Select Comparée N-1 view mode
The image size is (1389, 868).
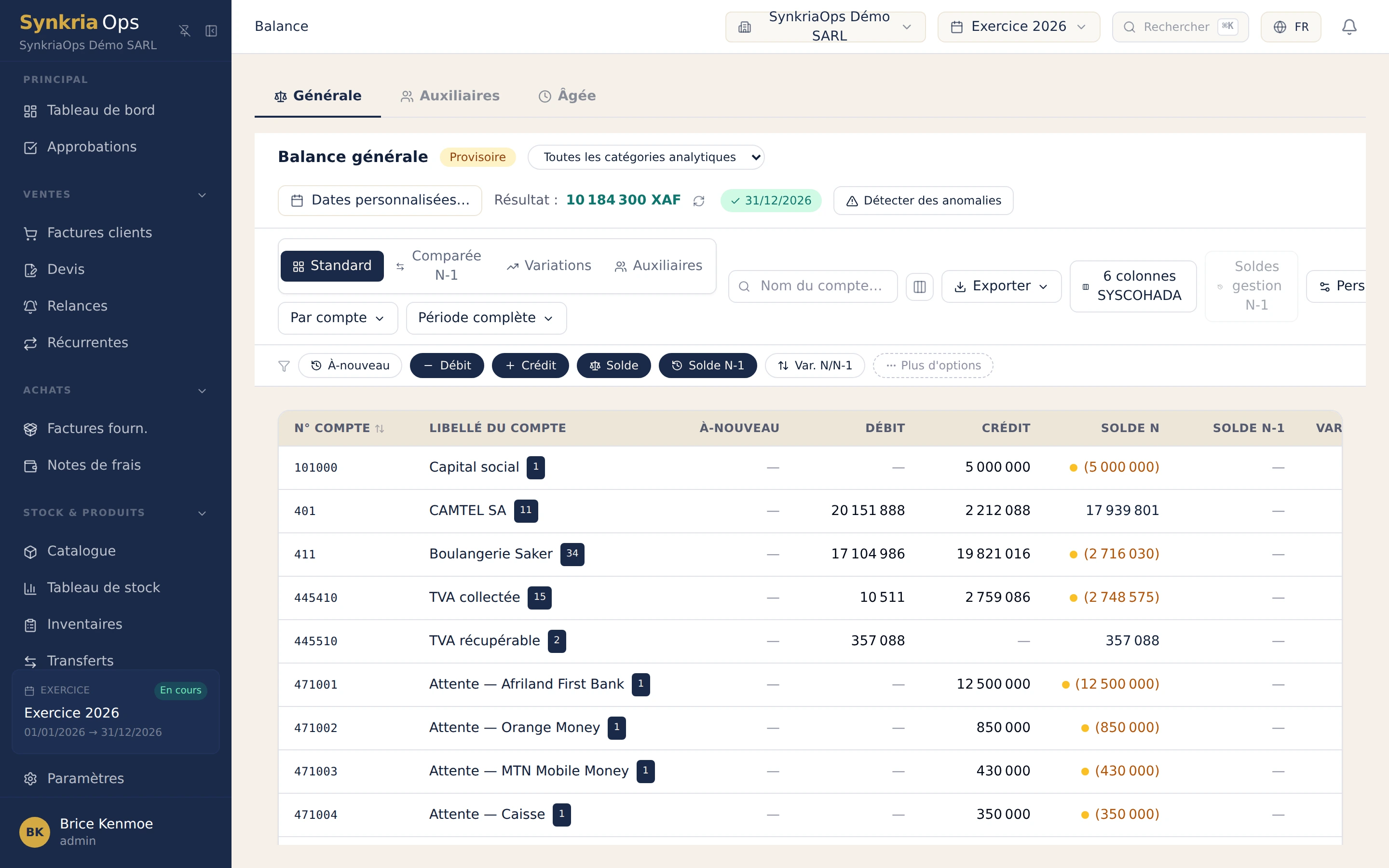point(438,266)
